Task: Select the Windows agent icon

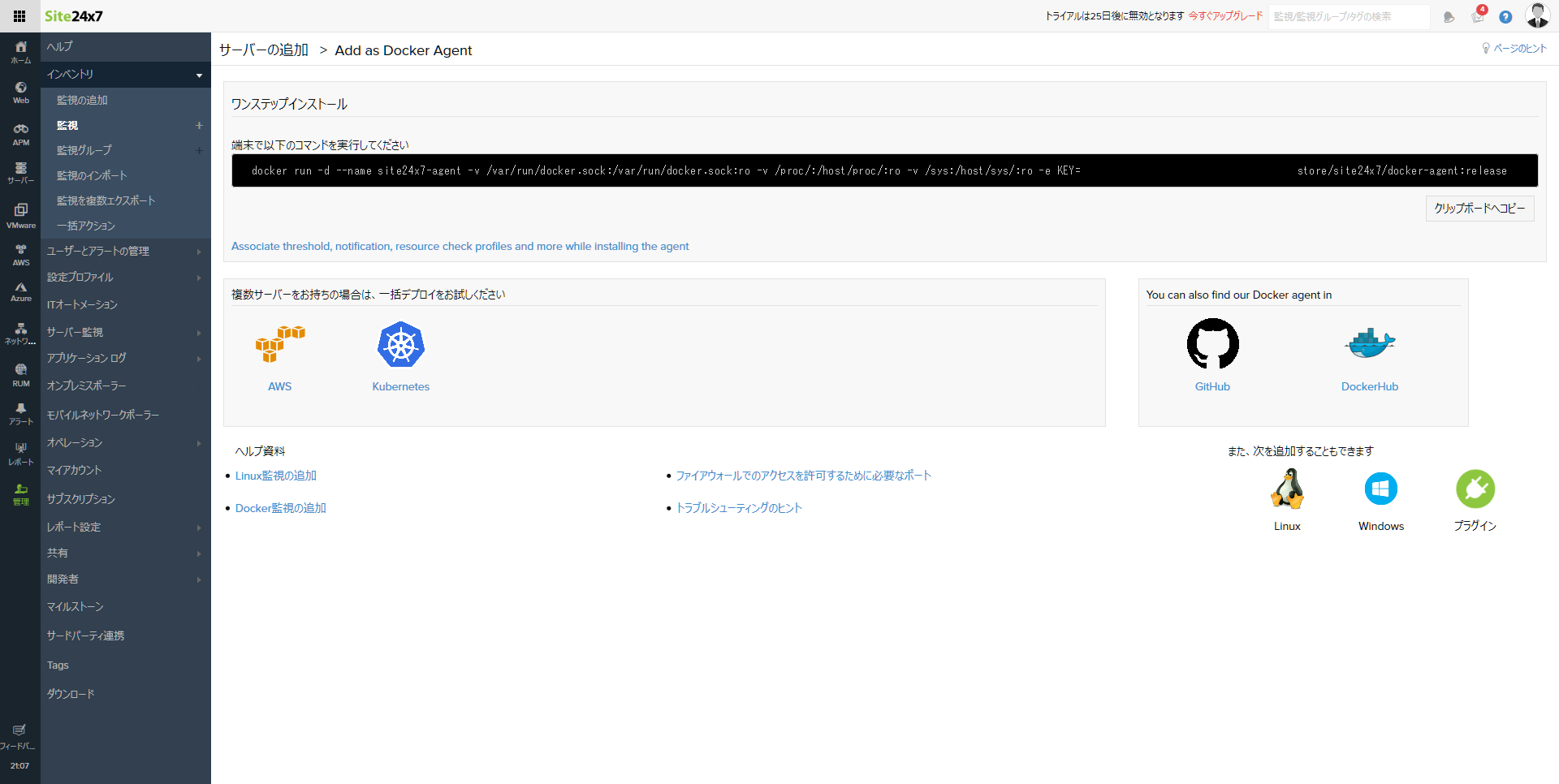Action: pyautogui.click(x=1381, y=488)
